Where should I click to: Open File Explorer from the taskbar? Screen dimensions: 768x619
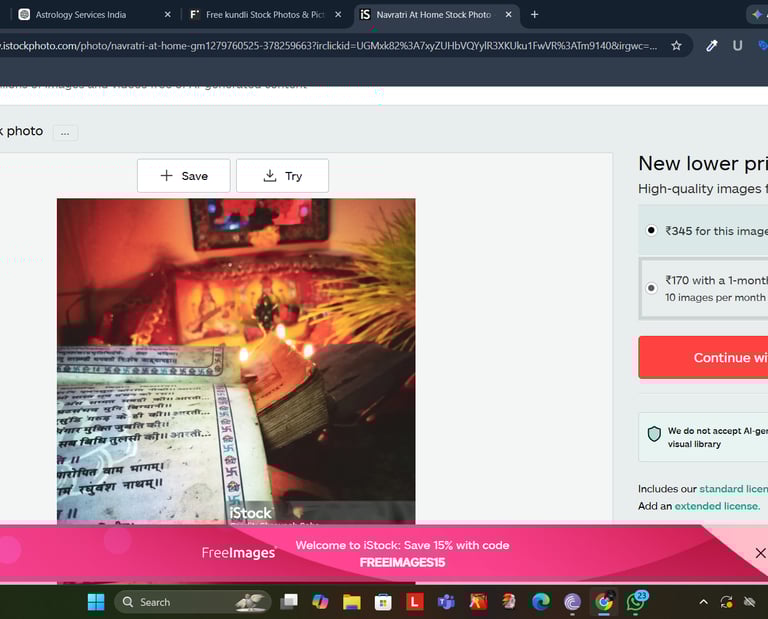coord(352,602)
